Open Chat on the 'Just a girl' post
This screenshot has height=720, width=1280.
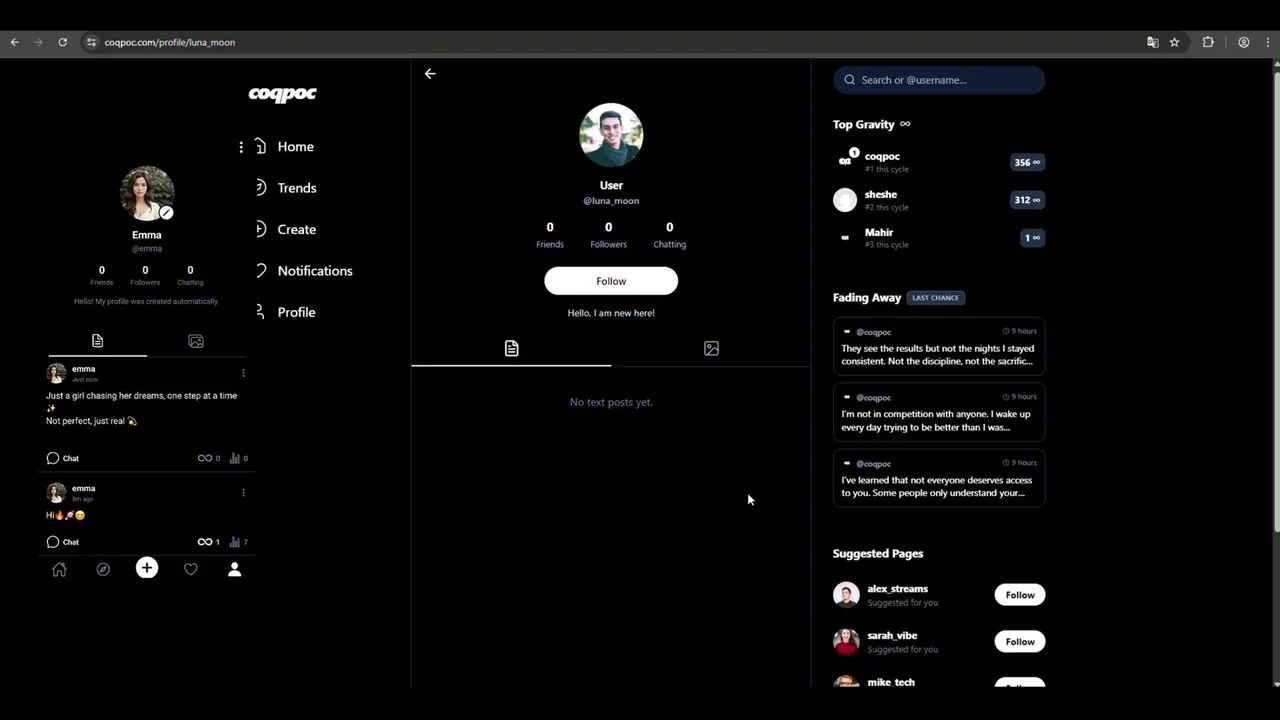62,458
